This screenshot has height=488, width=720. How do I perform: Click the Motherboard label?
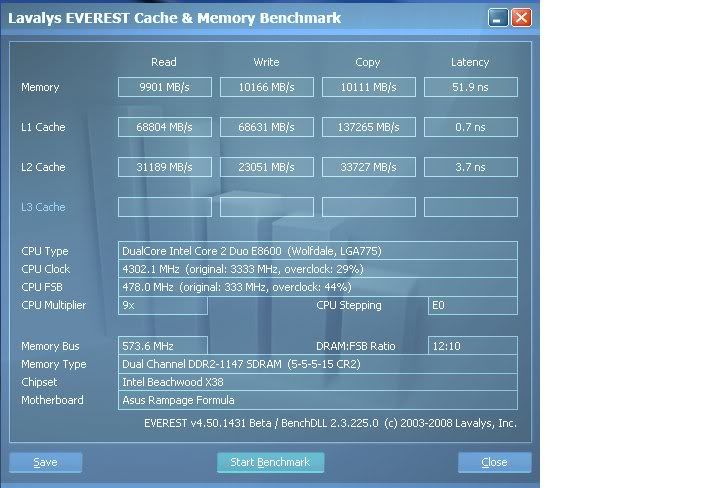[x=52, y=400]
